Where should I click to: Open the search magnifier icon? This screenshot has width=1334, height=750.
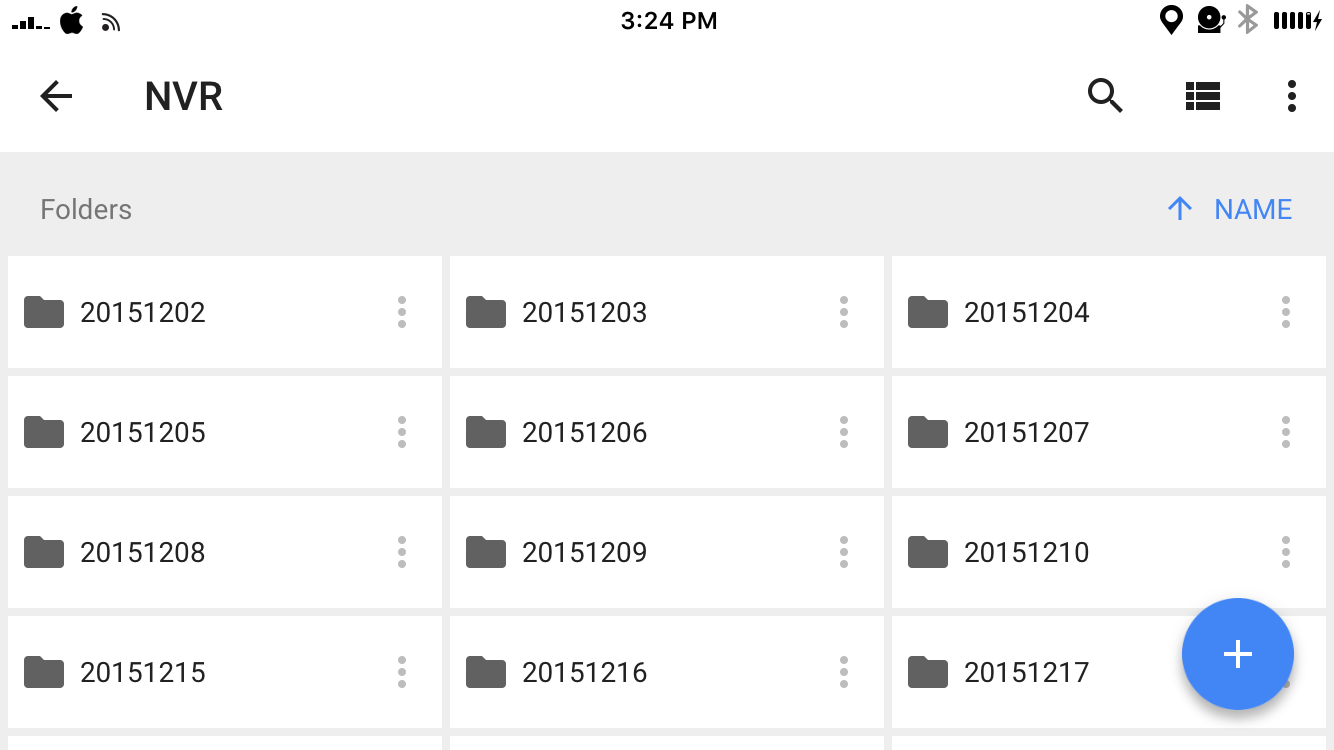click(x=1105, y=96)
